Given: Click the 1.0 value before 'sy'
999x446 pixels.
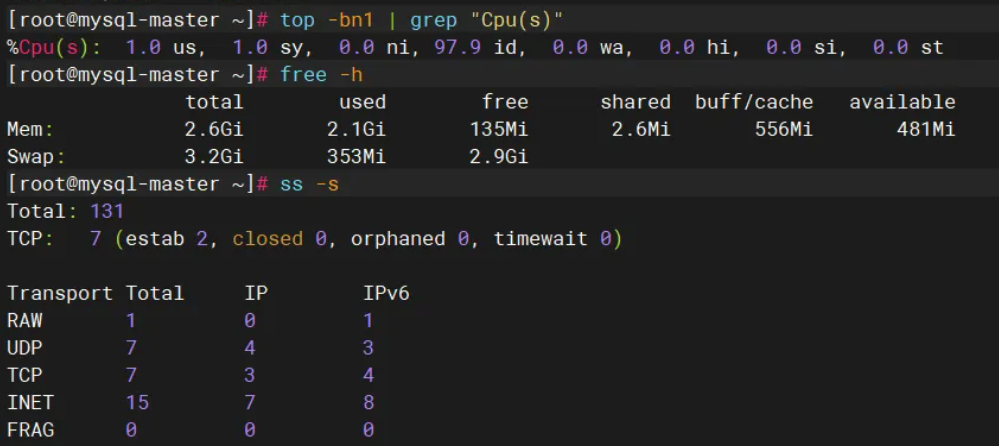Looking at the screenshot, I should 249,47.
